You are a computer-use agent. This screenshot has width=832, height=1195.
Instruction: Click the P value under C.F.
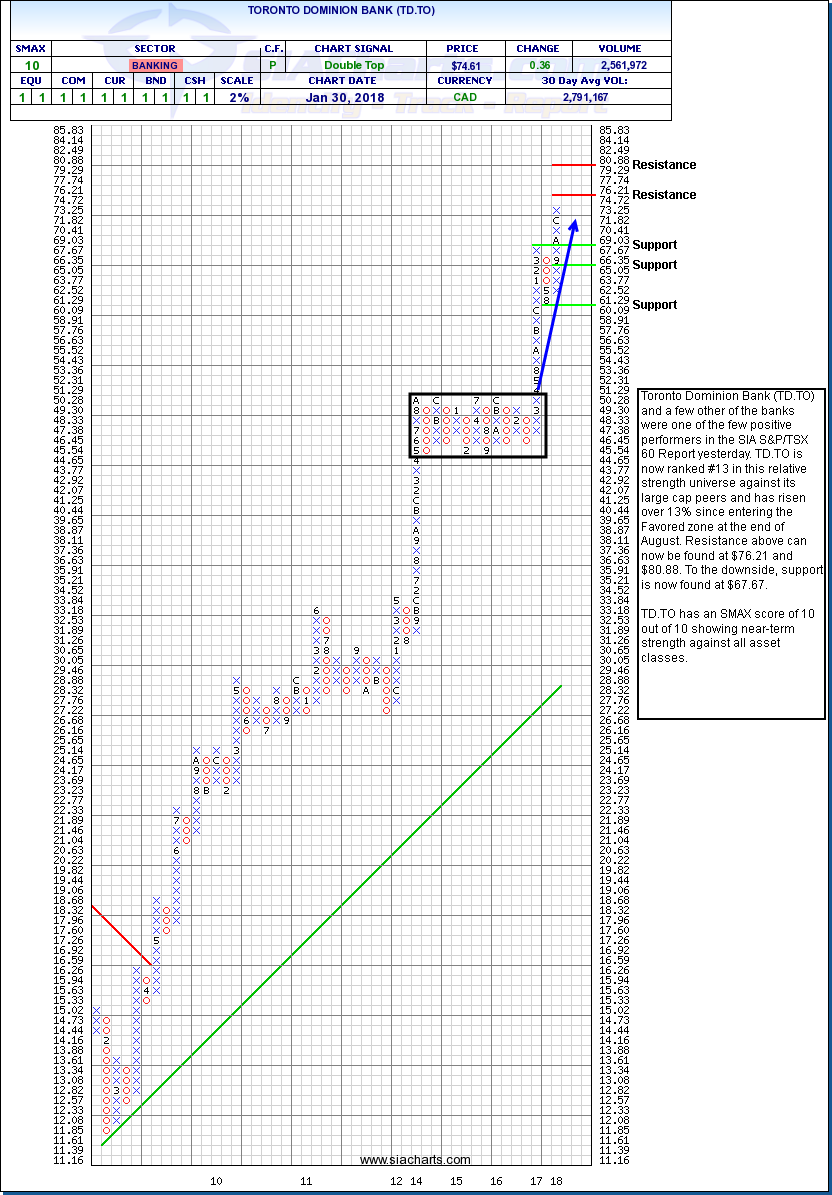pos(273,65)
